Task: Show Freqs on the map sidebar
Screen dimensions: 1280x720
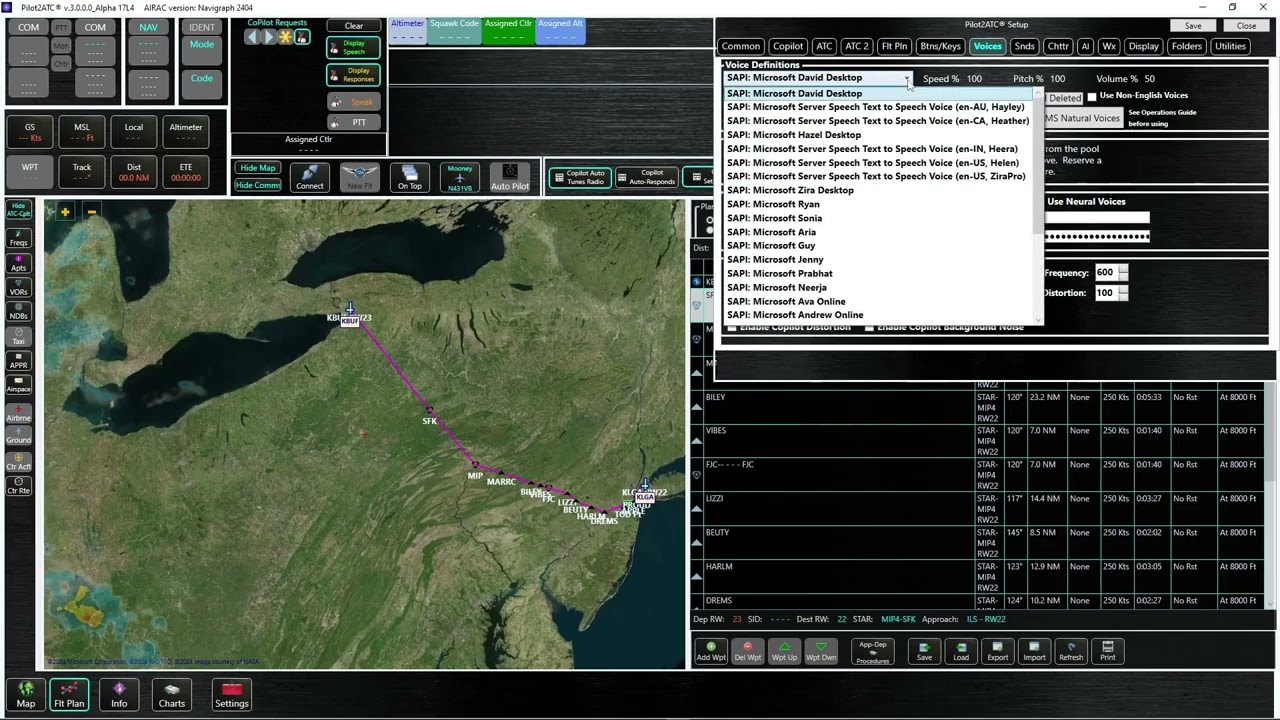Action: click(x=18, y=236)
